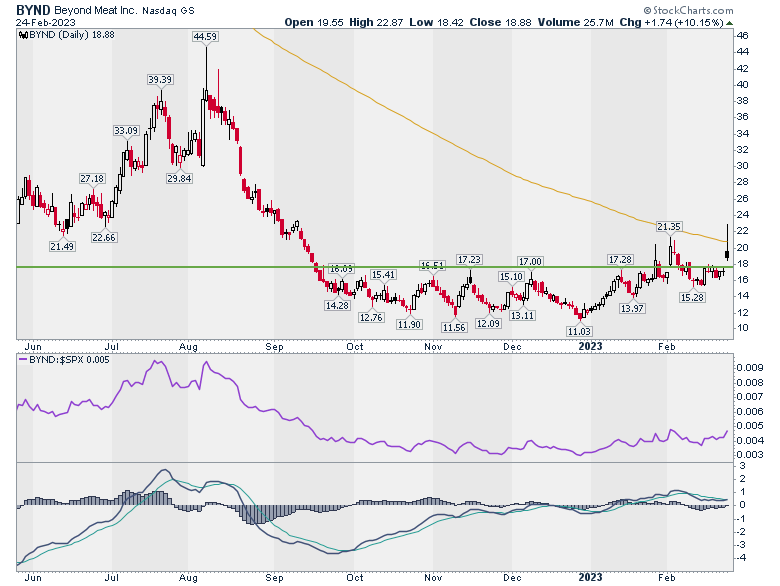Click the Chg +1.74 (+10.15%) value
The height and width of the screenshot is (586, 780).
pyautogui.click(x=671, y=22)
